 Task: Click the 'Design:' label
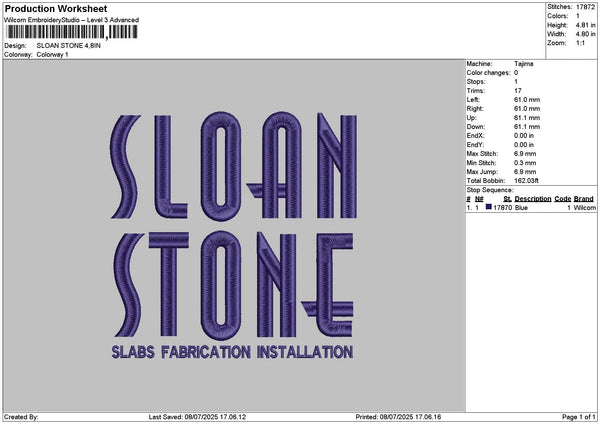tap(15, 46)
